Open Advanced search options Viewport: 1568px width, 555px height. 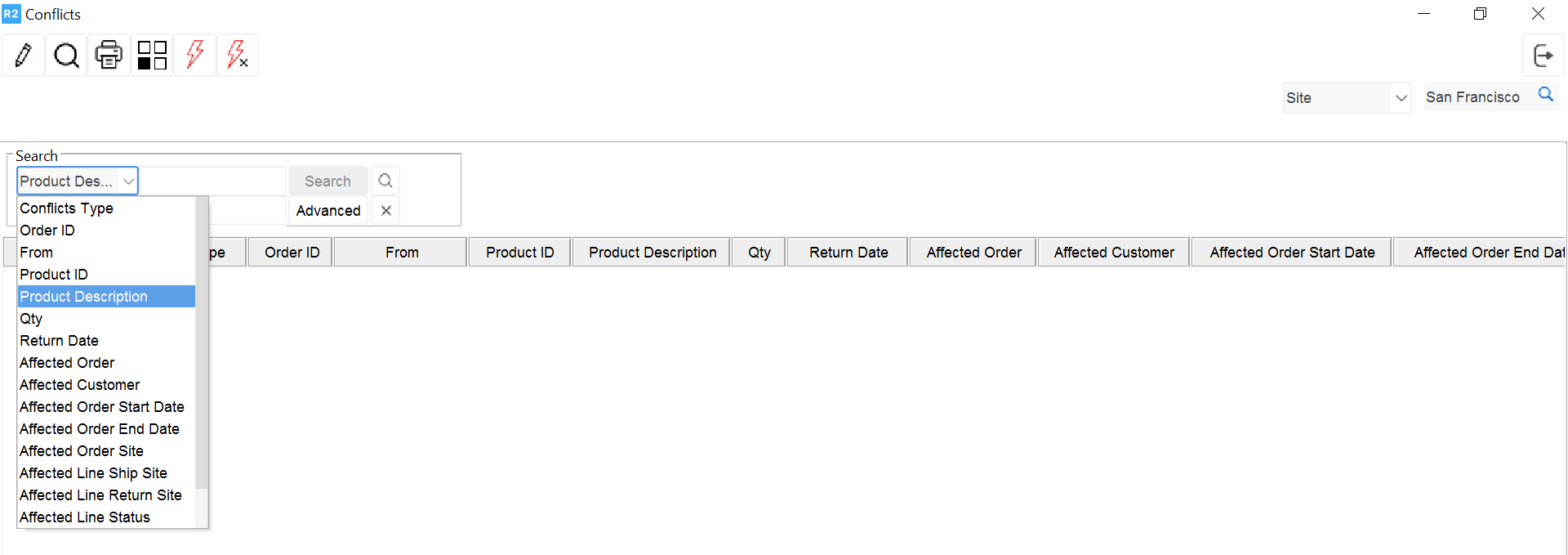coord(327,210)
